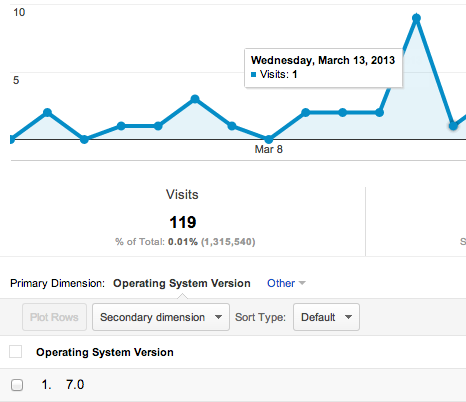Viewport: 466px width, 402px height.
Task: Click the chart peak data point
Action: 416,18
